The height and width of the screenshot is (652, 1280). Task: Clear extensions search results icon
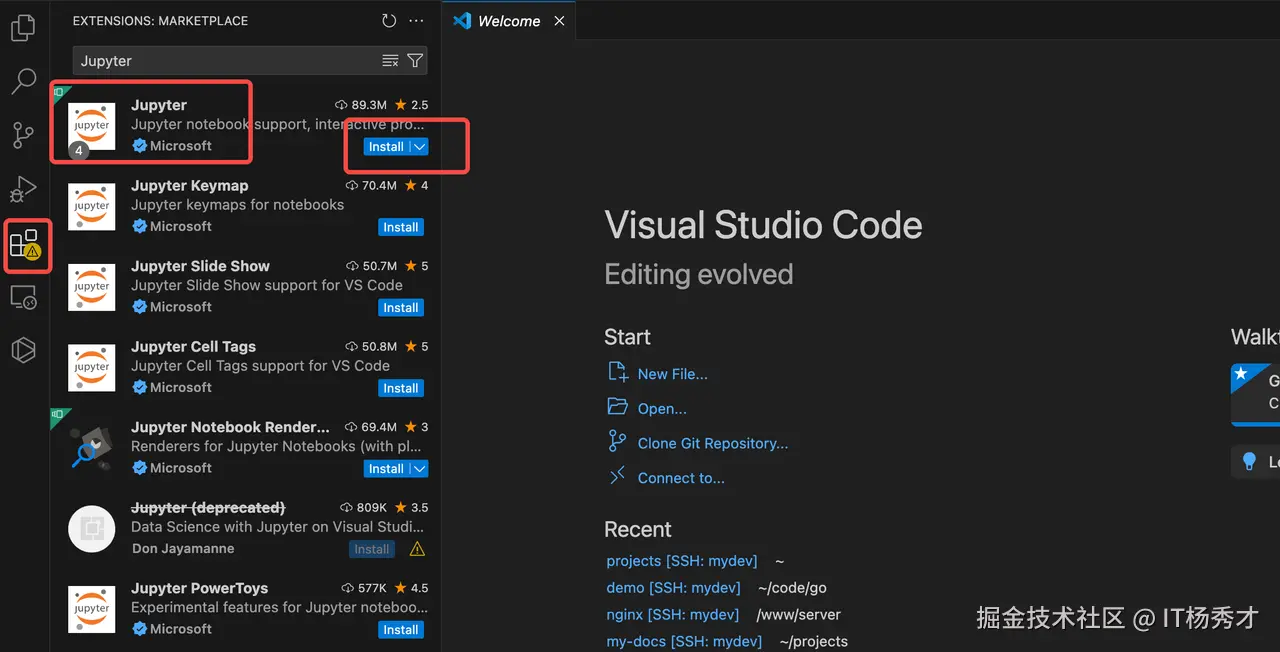click(390, 61)
